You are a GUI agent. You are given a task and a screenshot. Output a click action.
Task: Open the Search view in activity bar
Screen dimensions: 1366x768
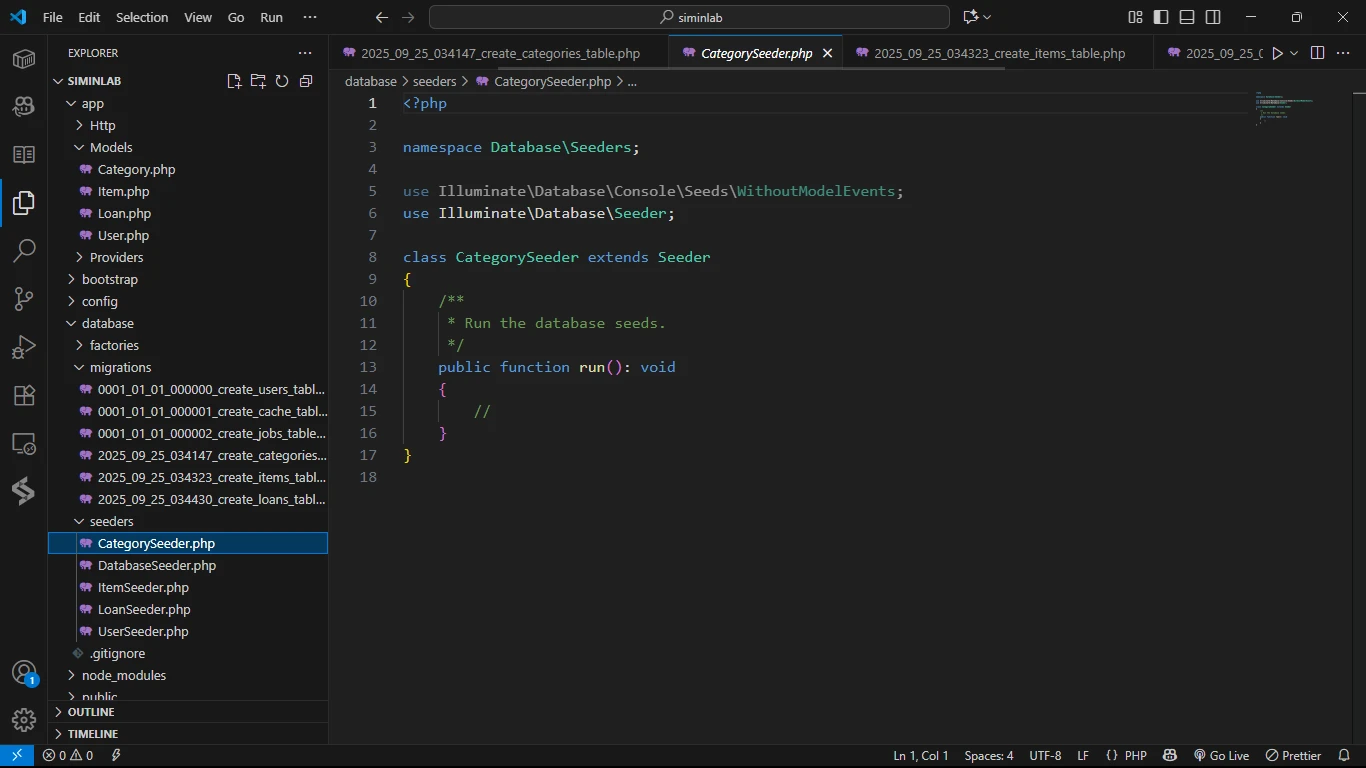pos(24,250)
